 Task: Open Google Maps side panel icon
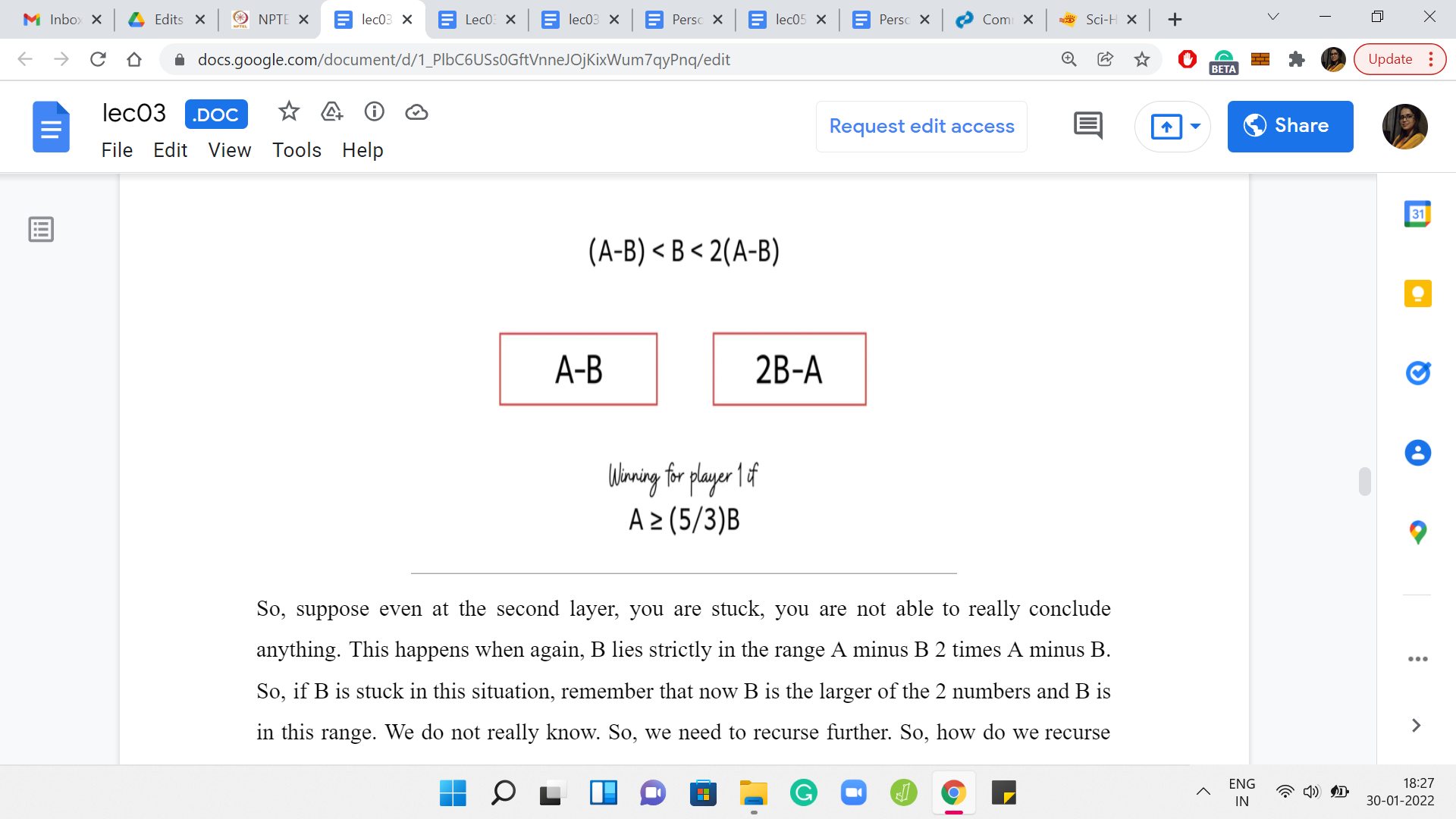(x=1417, y=532)
